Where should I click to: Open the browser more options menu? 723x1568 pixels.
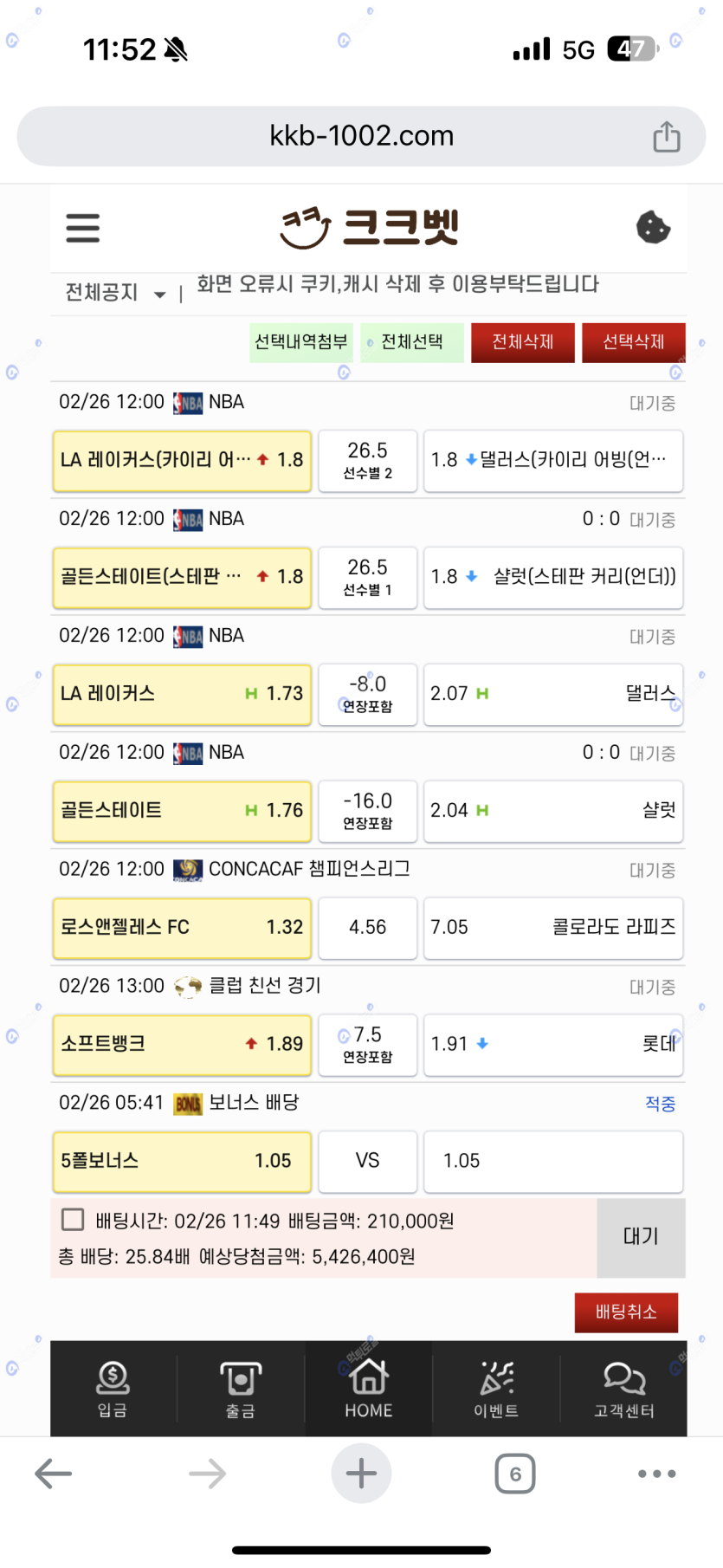point(656,1474)
